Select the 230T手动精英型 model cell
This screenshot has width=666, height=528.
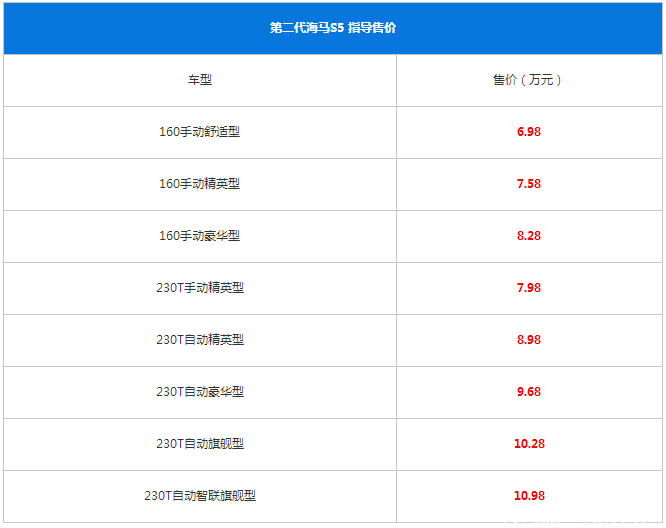(x=200, y=288)
